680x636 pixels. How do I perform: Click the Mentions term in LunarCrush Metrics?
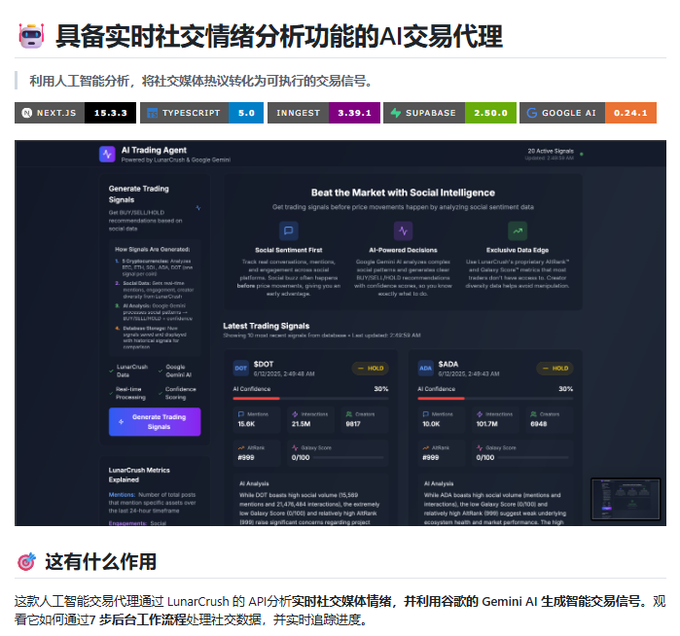[121, 495]
